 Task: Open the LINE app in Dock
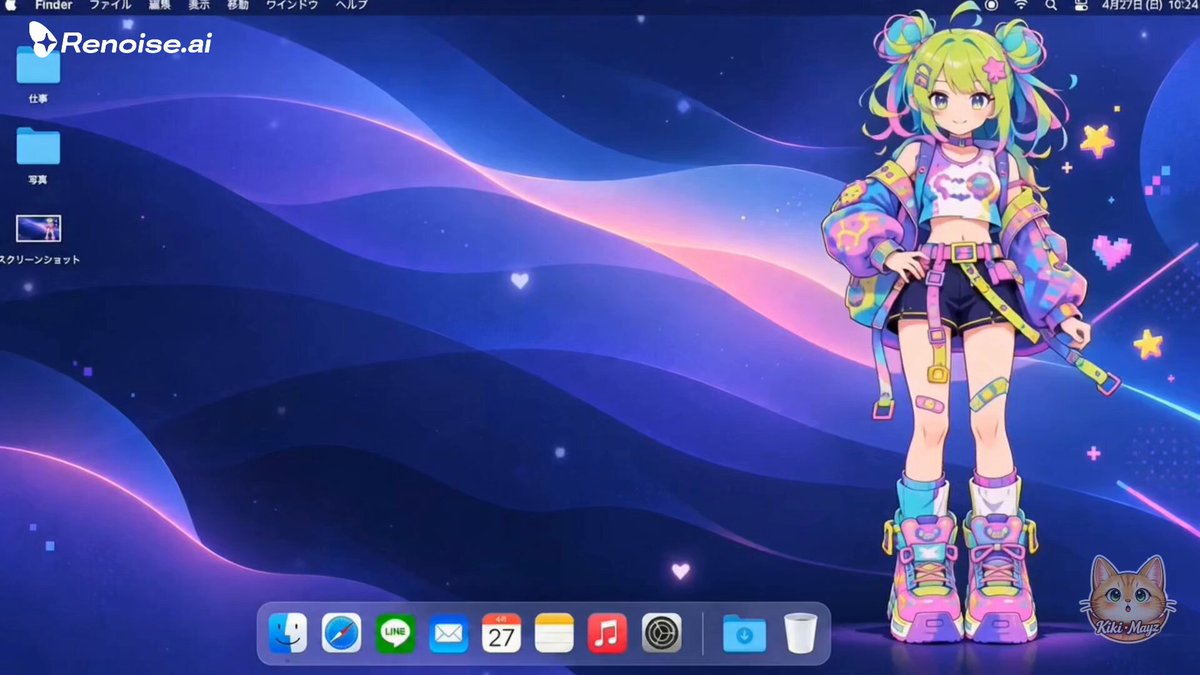click(395, 633)
